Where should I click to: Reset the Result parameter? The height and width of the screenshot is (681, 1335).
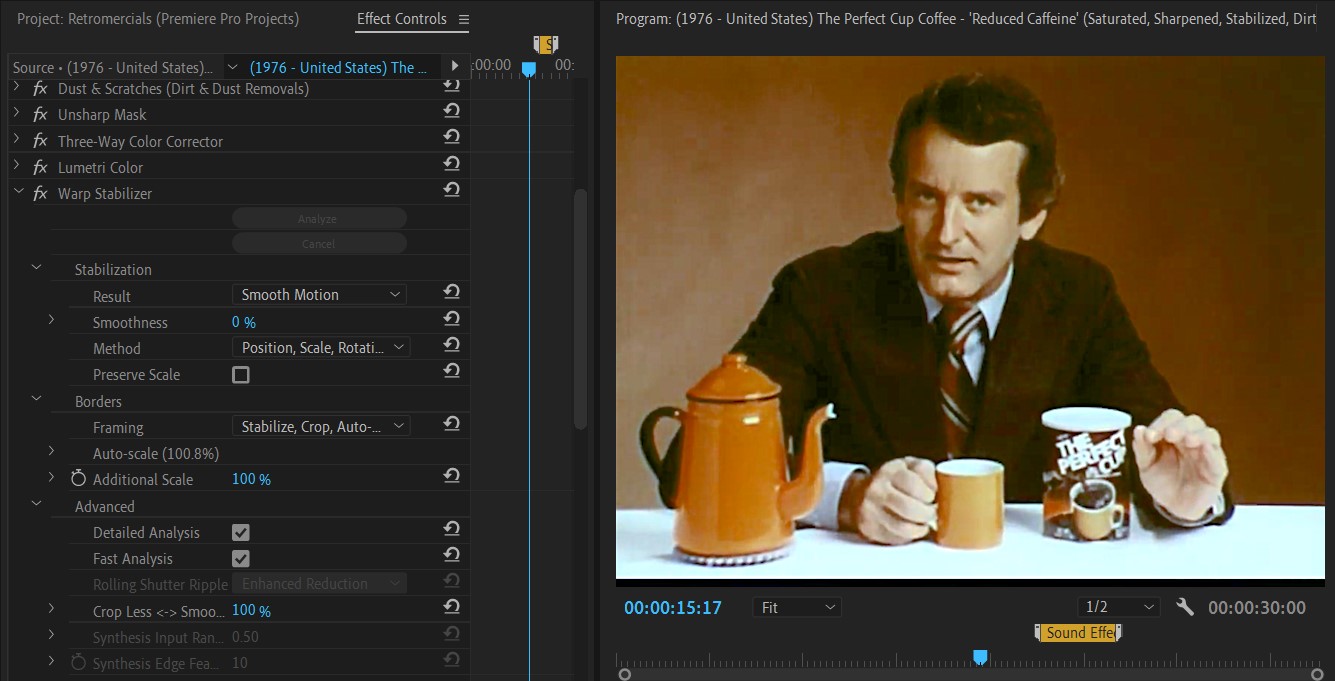[452, 292]
